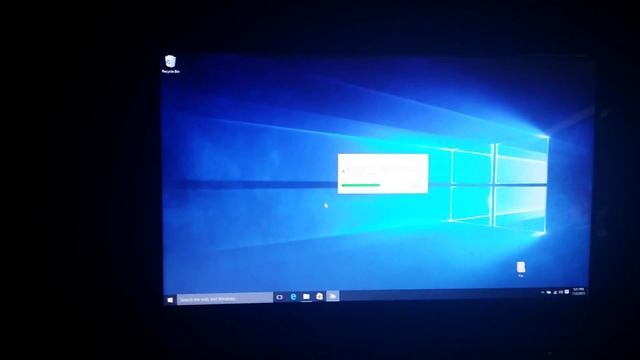Open the taskbar clock and date
Screen dimensions: 640x360
578,291
